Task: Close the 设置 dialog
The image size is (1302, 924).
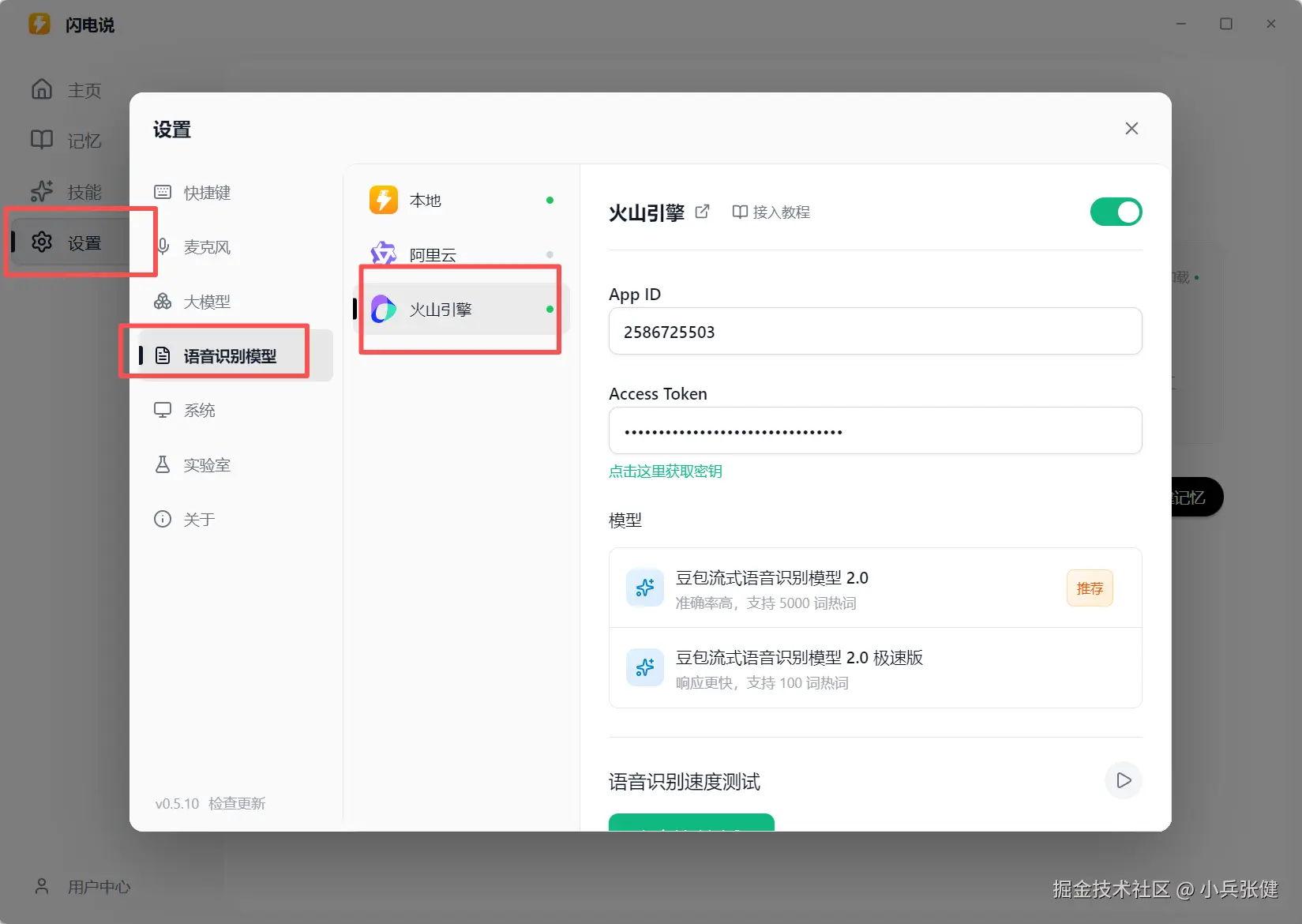Action: 1131,129
